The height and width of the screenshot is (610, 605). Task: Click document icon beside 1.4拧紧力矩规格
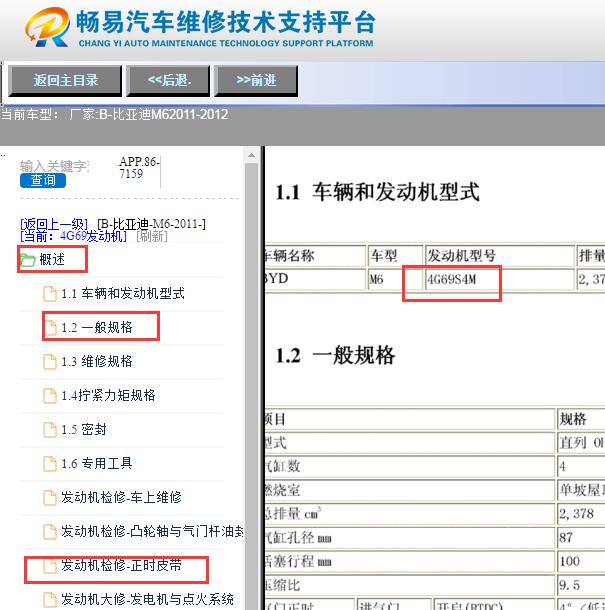49,396
